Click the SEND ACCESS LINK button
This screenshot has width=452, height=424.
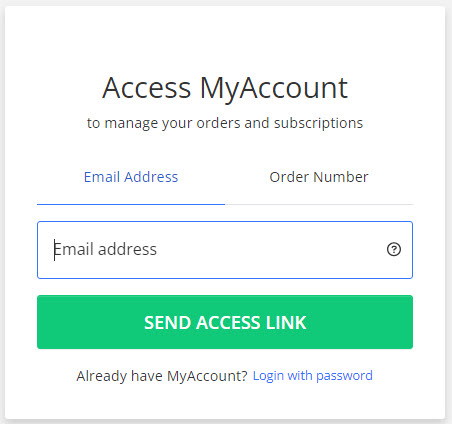click(225, 322)
